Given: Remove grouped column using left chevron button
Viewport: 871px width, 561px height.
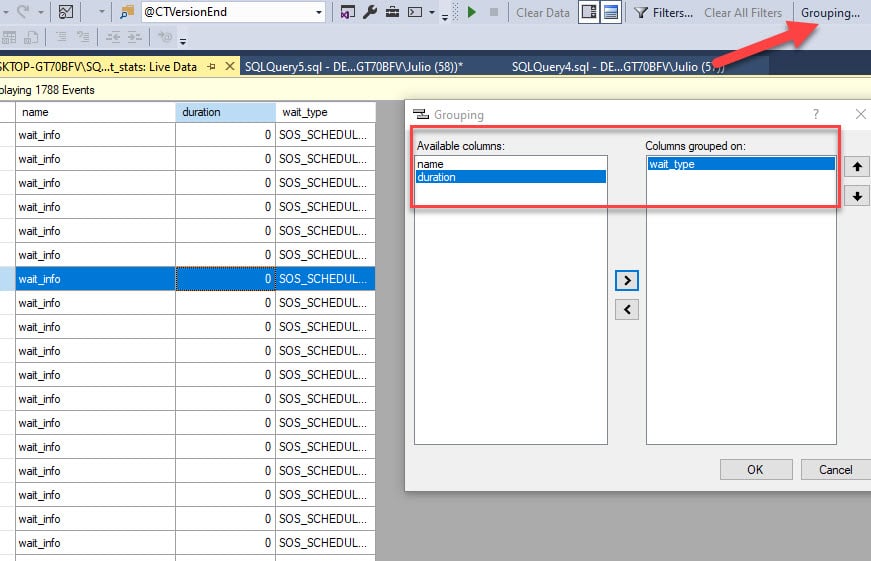Looking at the screenshot, I should (627, 309).
